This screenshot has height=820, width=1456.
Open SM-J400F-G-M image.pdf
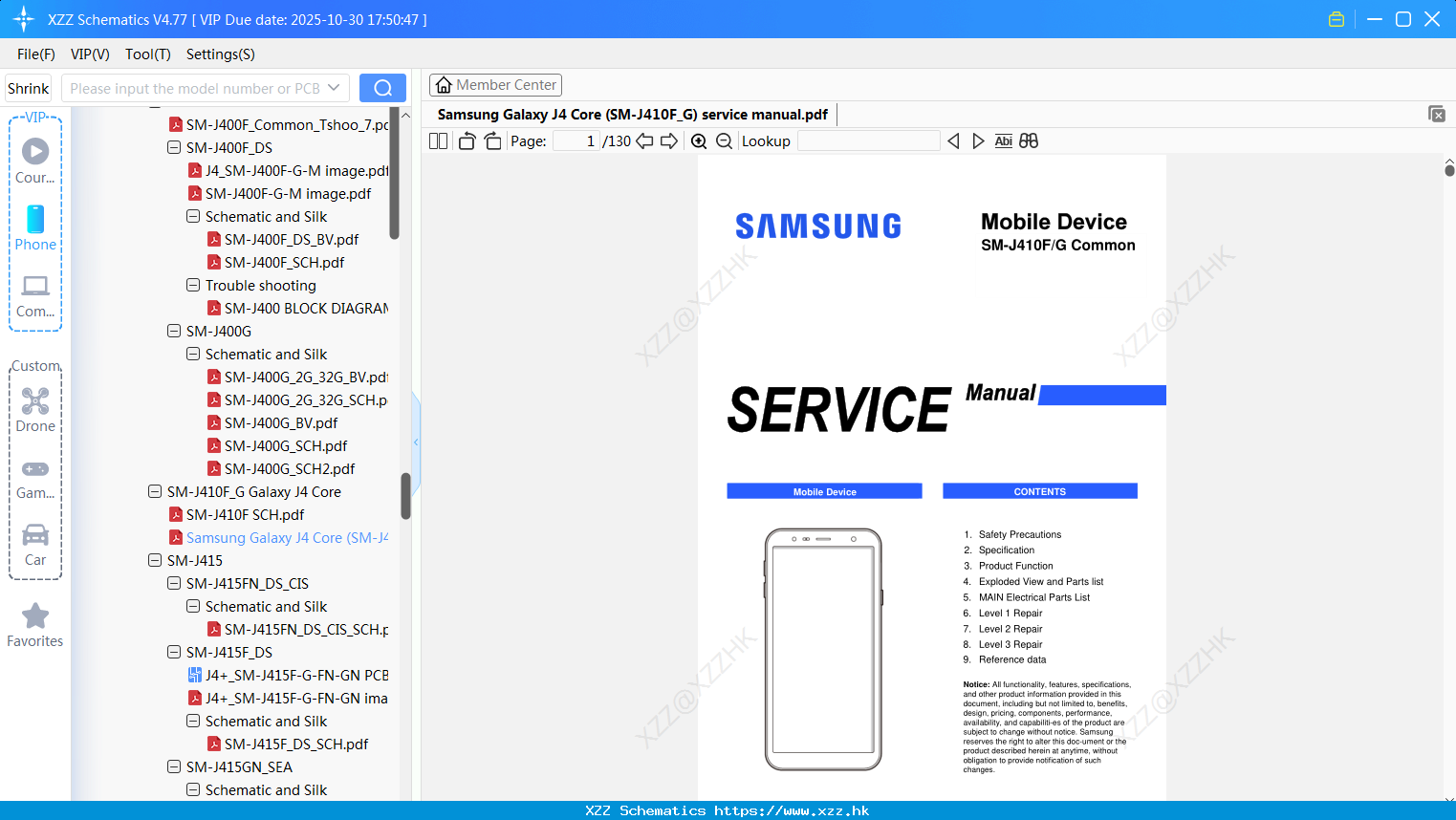tap(288, 194)
